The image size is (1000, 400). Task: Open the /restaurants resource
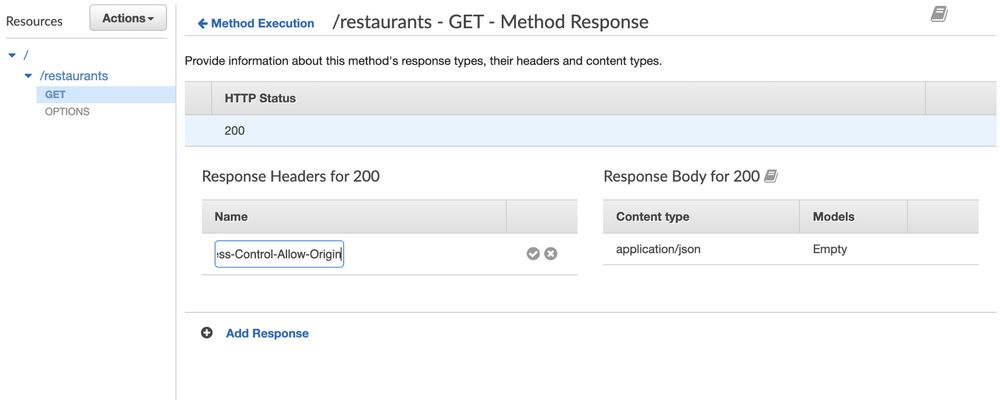point(74,76)
